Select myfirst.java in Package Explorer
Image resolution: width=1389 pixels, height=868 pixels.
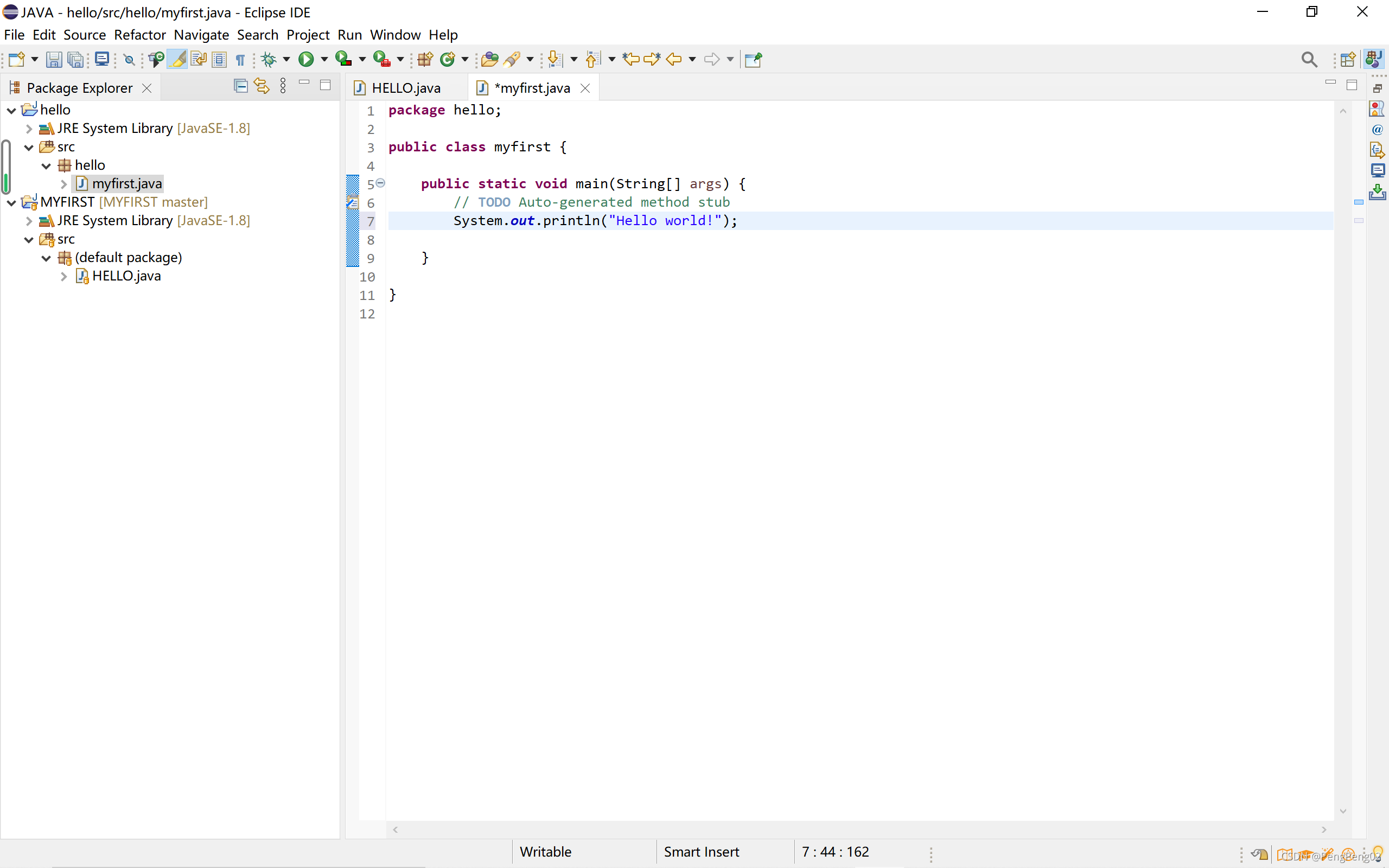coord(126,184)
